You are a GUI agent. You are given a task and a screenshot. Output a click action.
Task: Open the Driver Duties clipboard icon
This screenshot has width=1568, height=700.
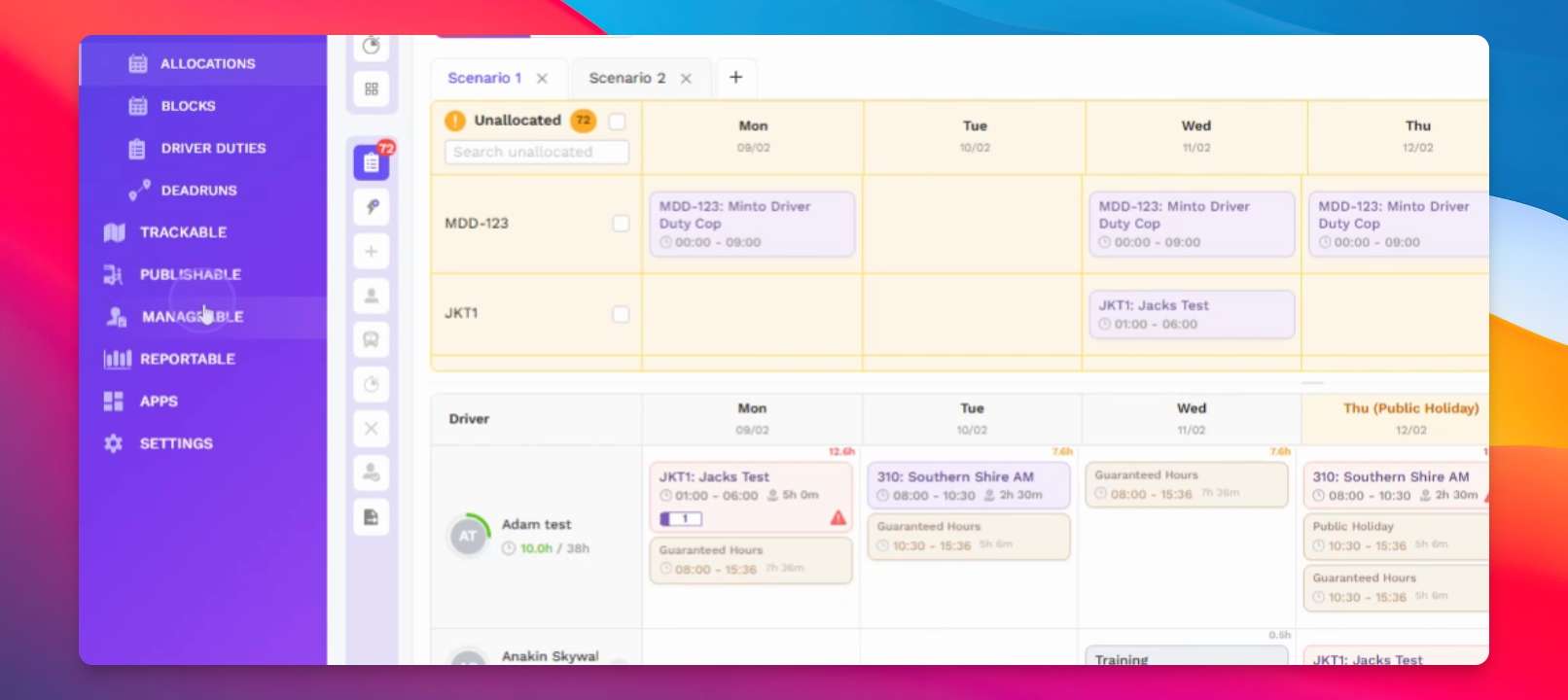(x=137, y=149)
